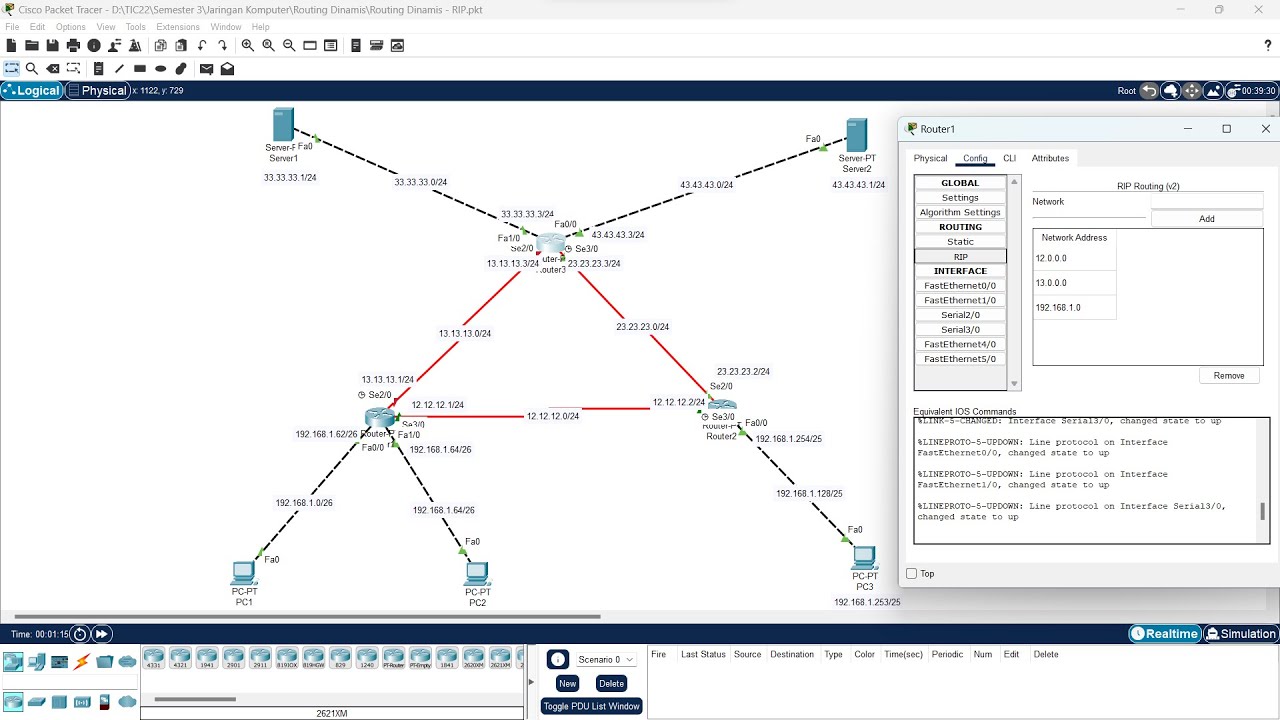The image size is (1280, 720).
Task: Open FastEthernet4/0 interface config
Action: (960, 344)
